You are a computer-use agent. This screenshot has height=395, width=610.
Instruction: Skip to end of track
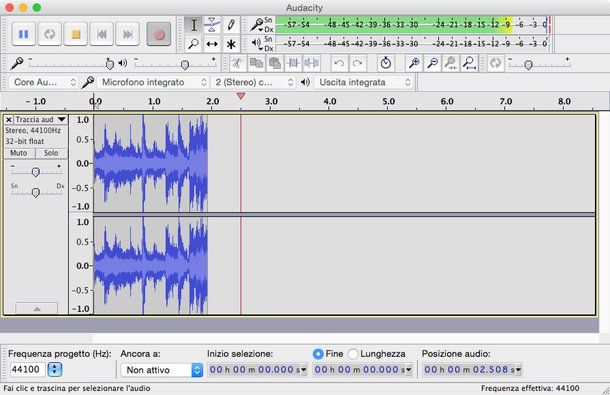[x=128, y=34]
